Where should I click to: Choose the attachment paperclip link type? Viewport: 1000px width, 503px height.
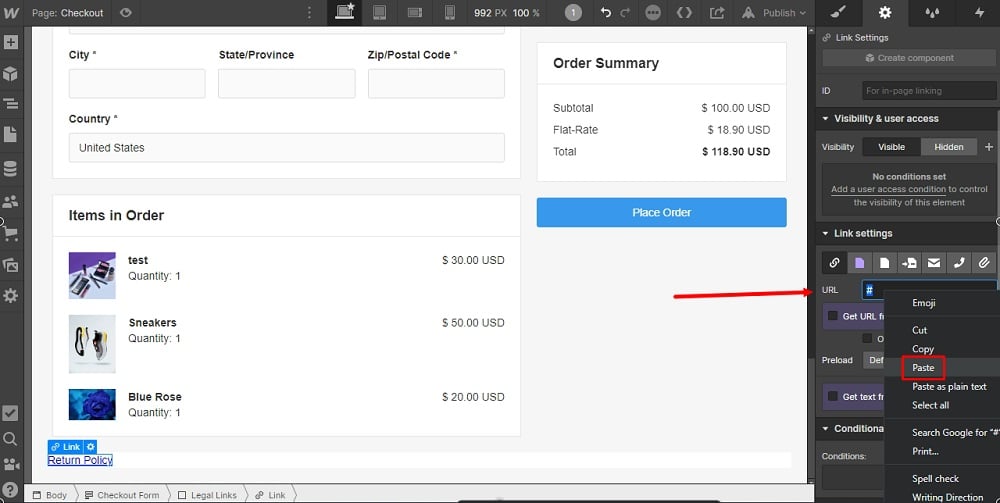984,263
